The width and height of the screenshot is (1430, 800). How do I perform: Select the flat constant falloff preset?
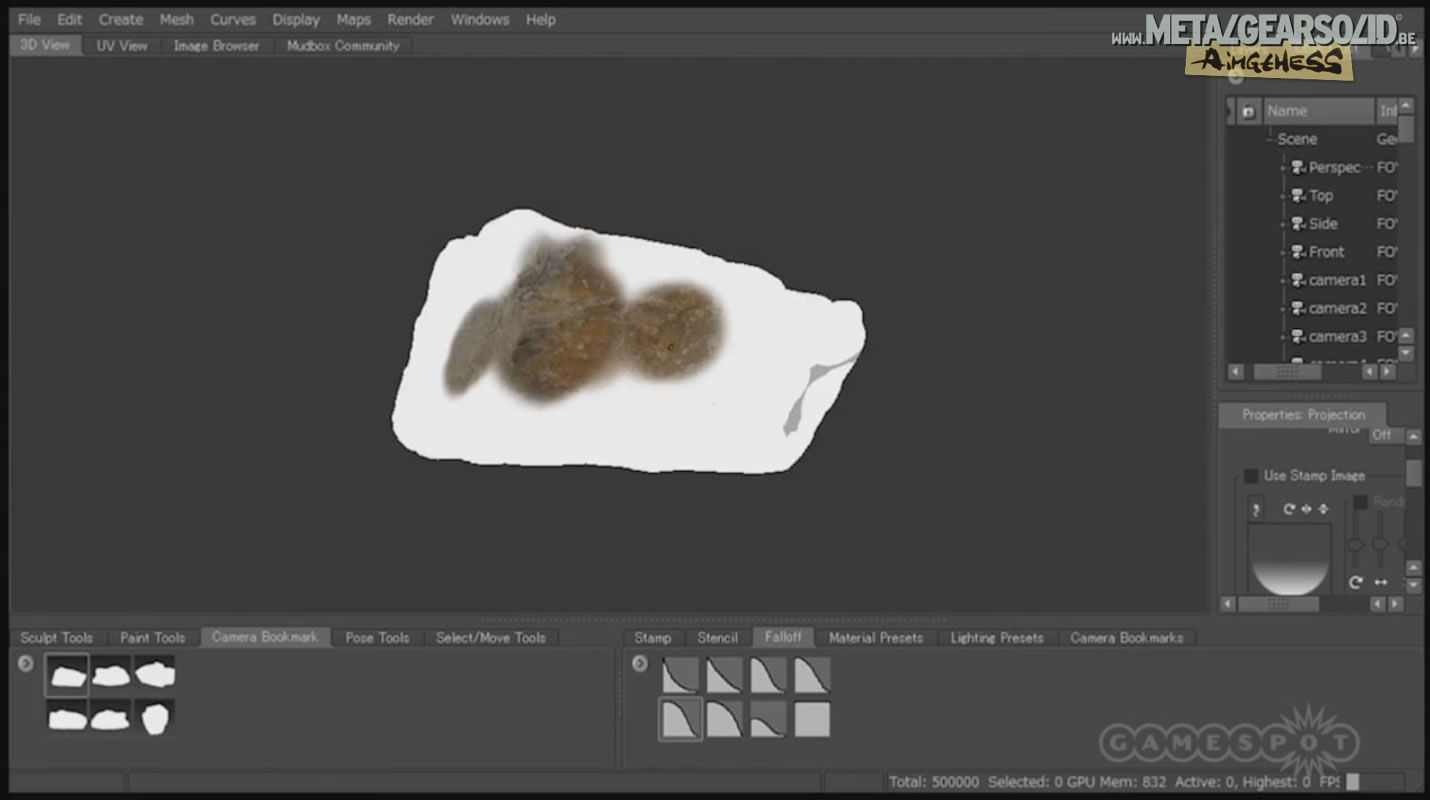pos(812,719)
